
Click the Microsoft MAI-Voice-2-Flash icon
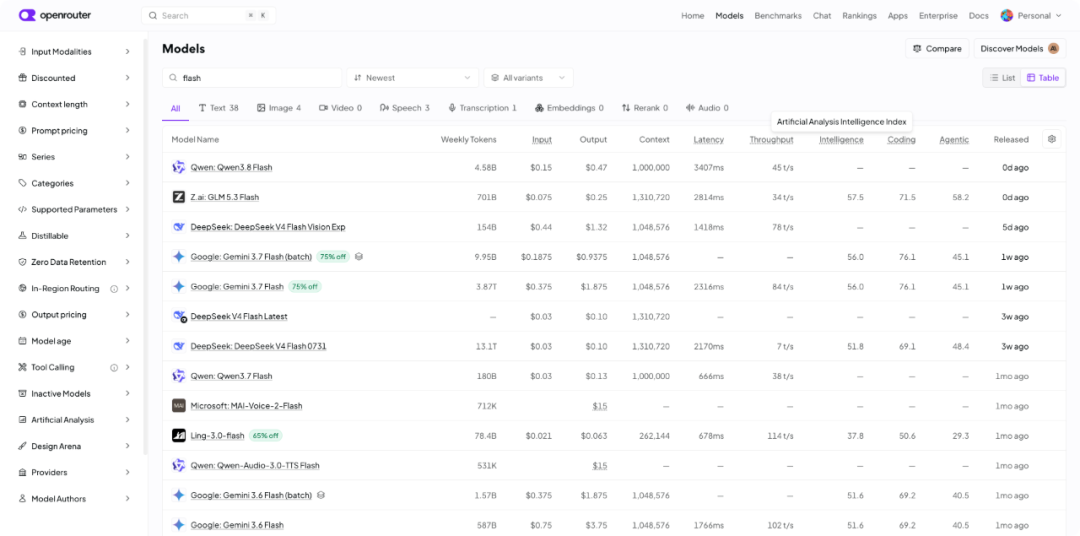coord(178,406)
